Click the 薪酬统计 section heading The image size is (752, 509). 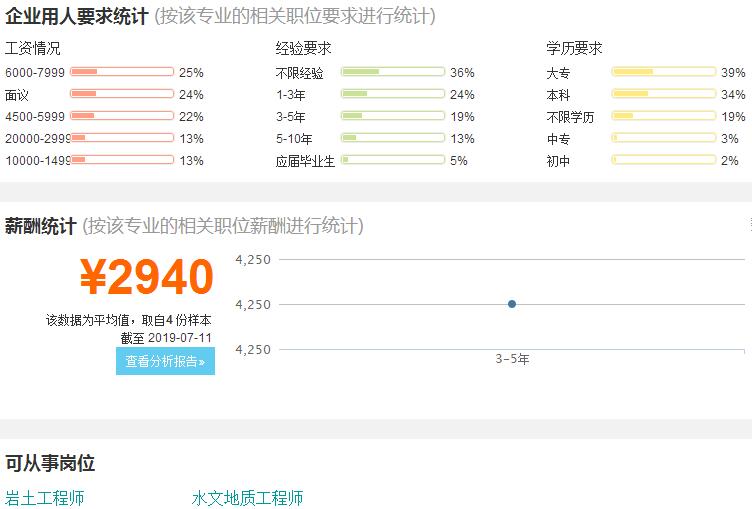tap(41, 226)
